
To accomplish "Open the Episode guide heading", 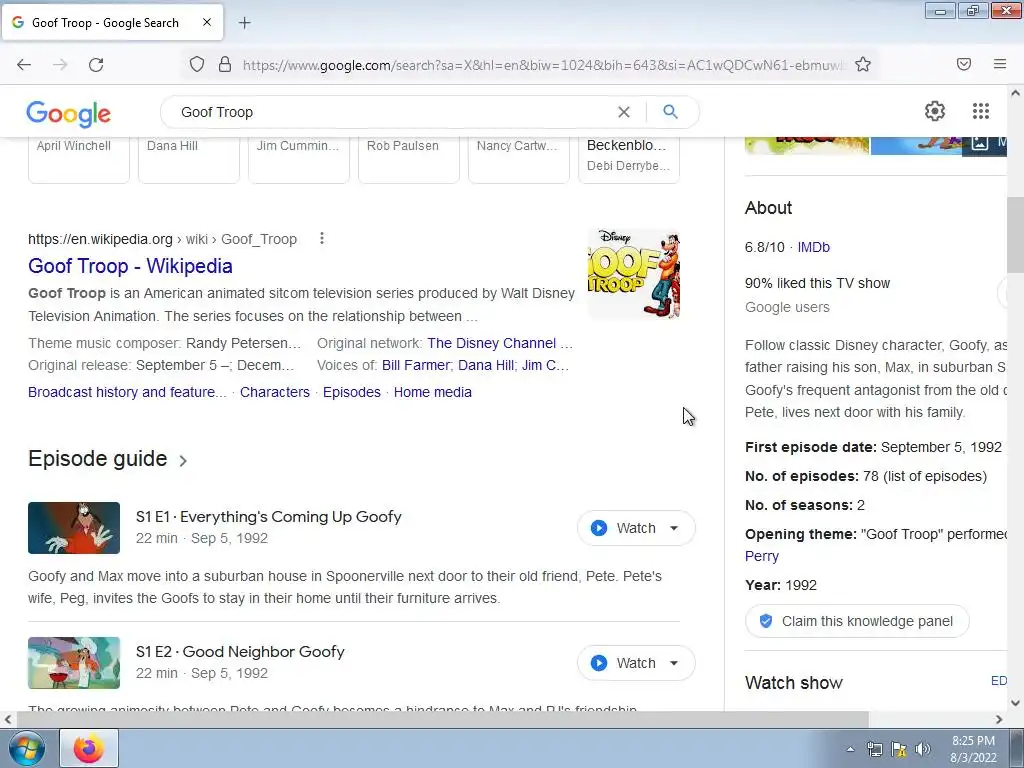I will tap(97, 458).
